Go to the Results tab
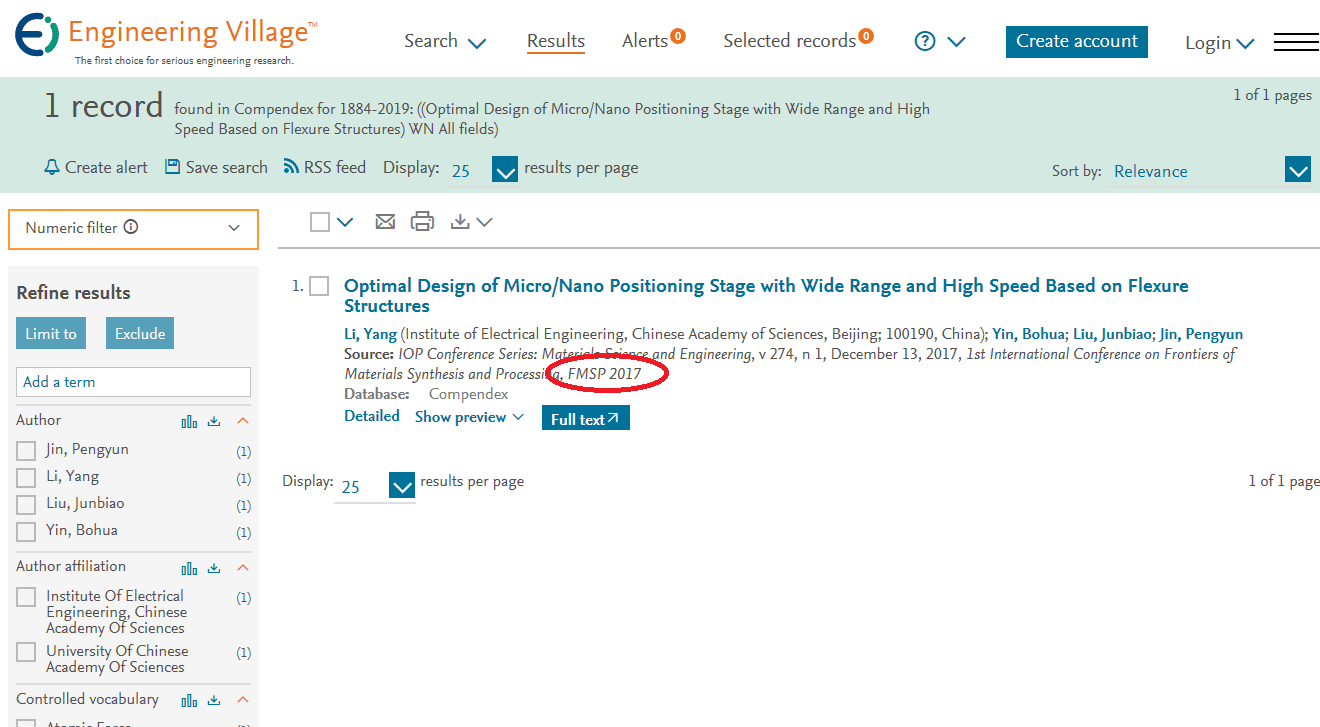This screenshot has height=727, width=1320. (x=556, y=41)
